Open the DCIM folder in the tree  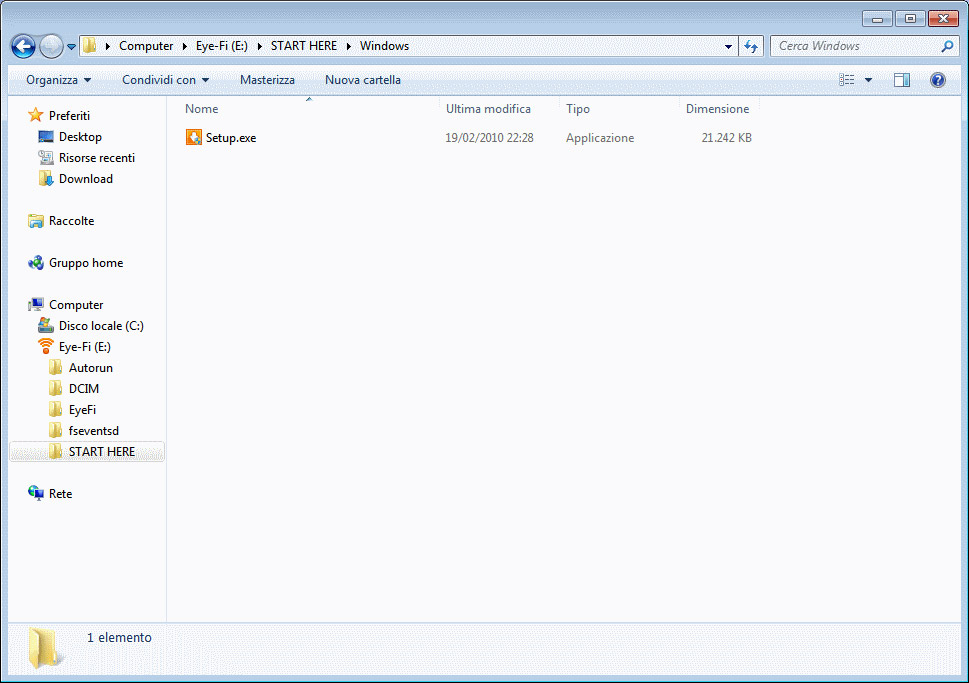tap(84, 389)
